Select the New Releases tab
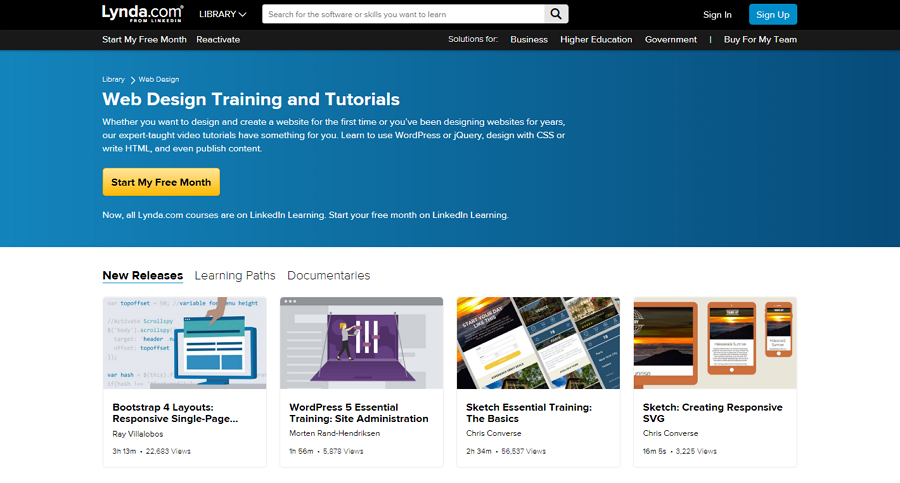900x483 pixels. [x=142, y=276]
